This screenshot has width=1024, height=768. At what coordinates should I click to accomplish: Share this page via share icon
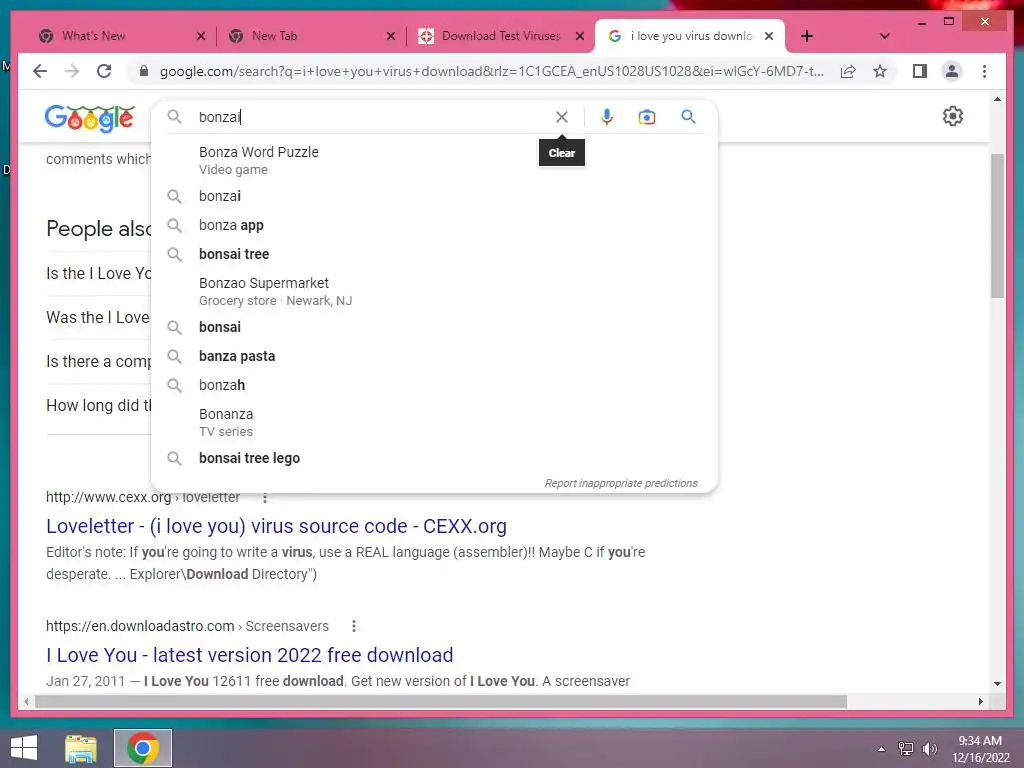(x=848, y=71)
